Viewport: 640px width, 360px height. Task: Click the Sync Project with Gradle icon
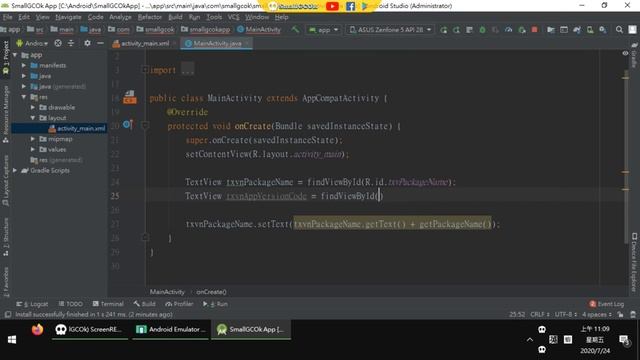click(x=577, y=30)
